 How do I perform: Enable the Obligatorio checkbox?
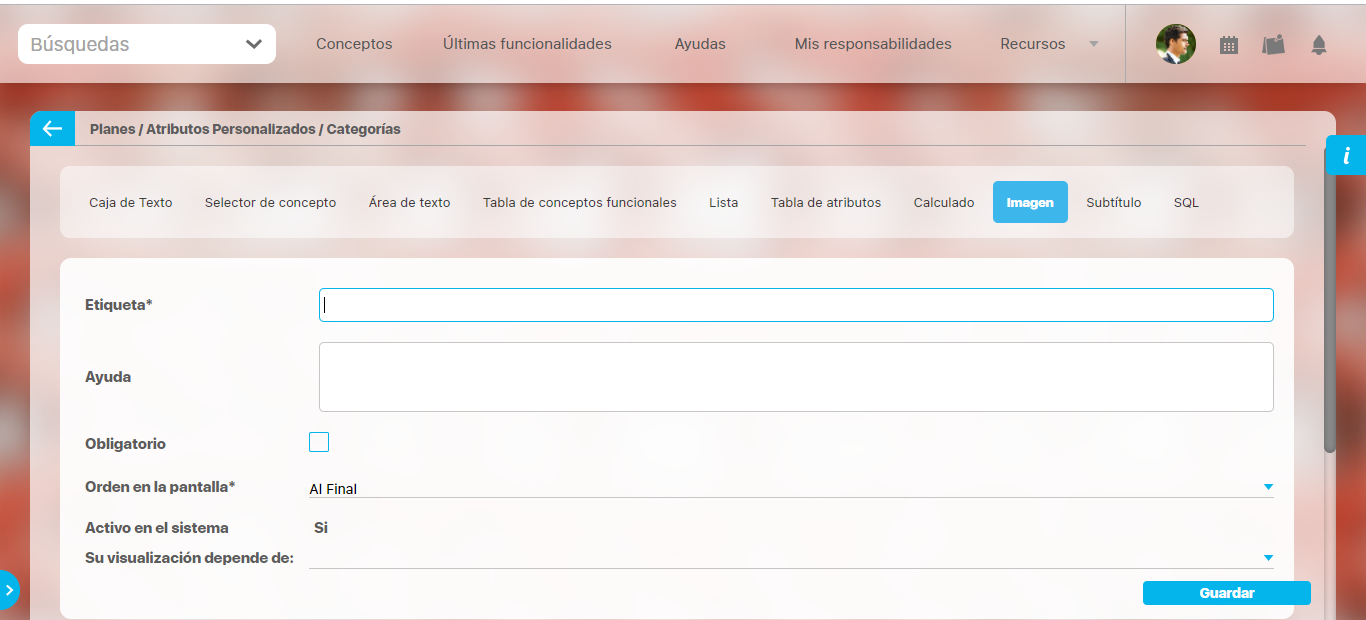coord(319,442)
